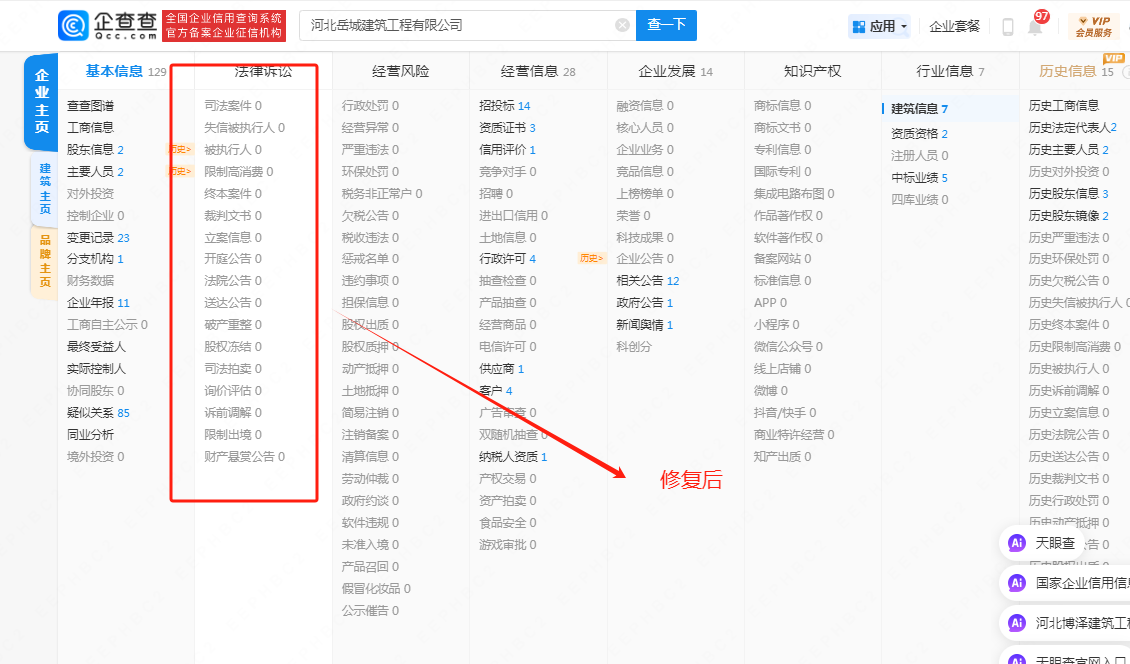Click the Qcc 企查查 logo
The width and height of the screenshot is (1130, 664).
(x=107, y=26)
